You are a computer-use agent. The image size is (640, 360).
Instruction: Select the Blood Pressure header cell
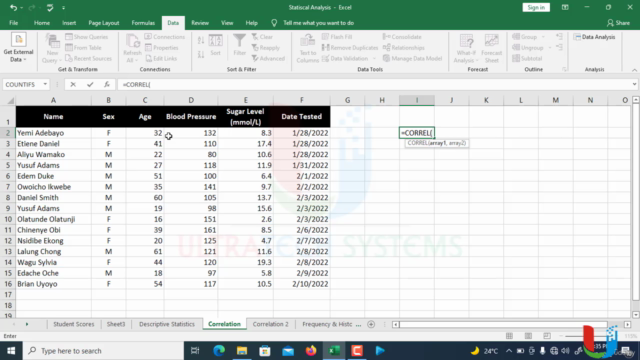click(x=191, y=116)
